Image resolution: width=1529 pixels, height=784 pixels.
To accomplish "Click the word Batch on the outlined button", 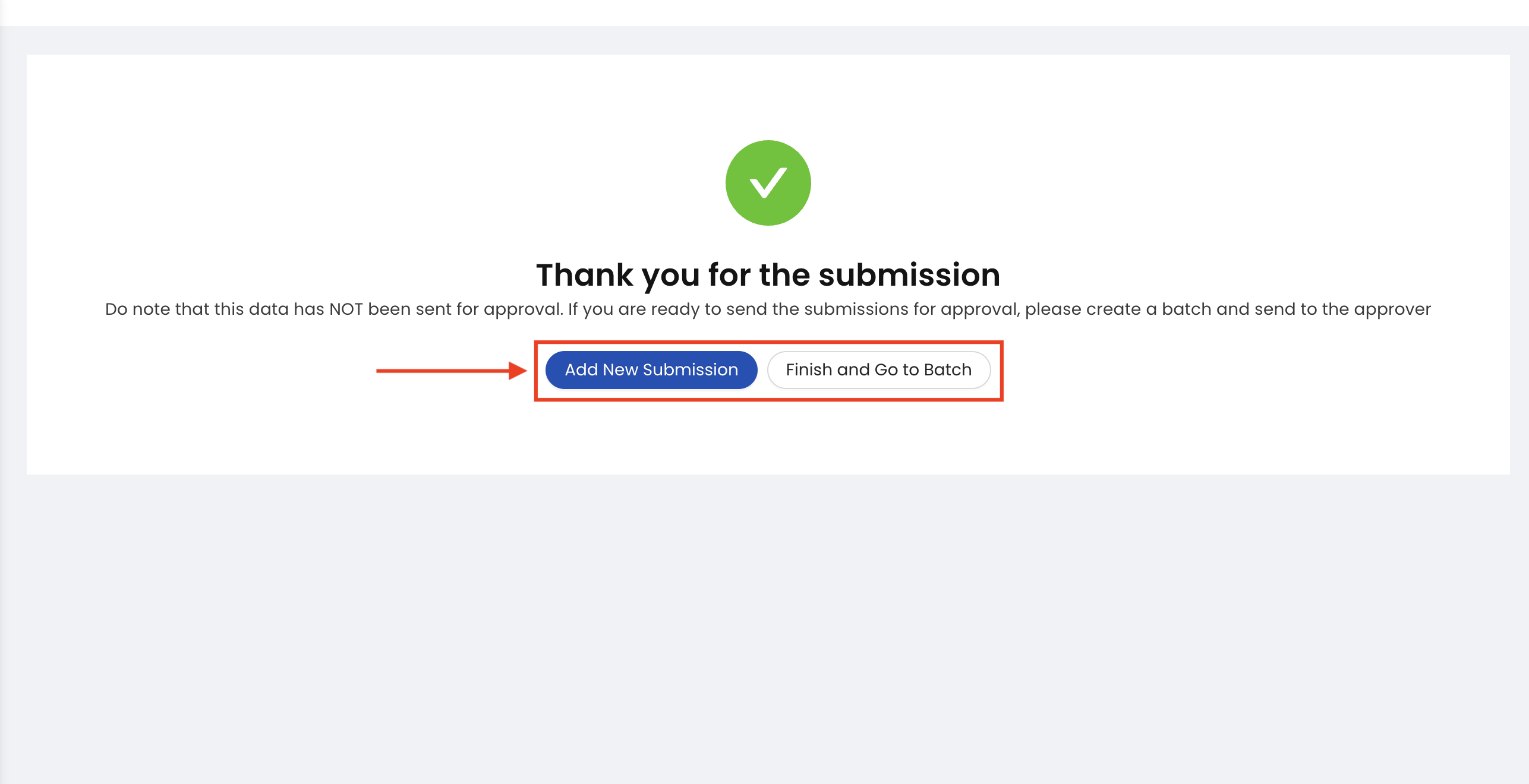I will coord(948,370).
